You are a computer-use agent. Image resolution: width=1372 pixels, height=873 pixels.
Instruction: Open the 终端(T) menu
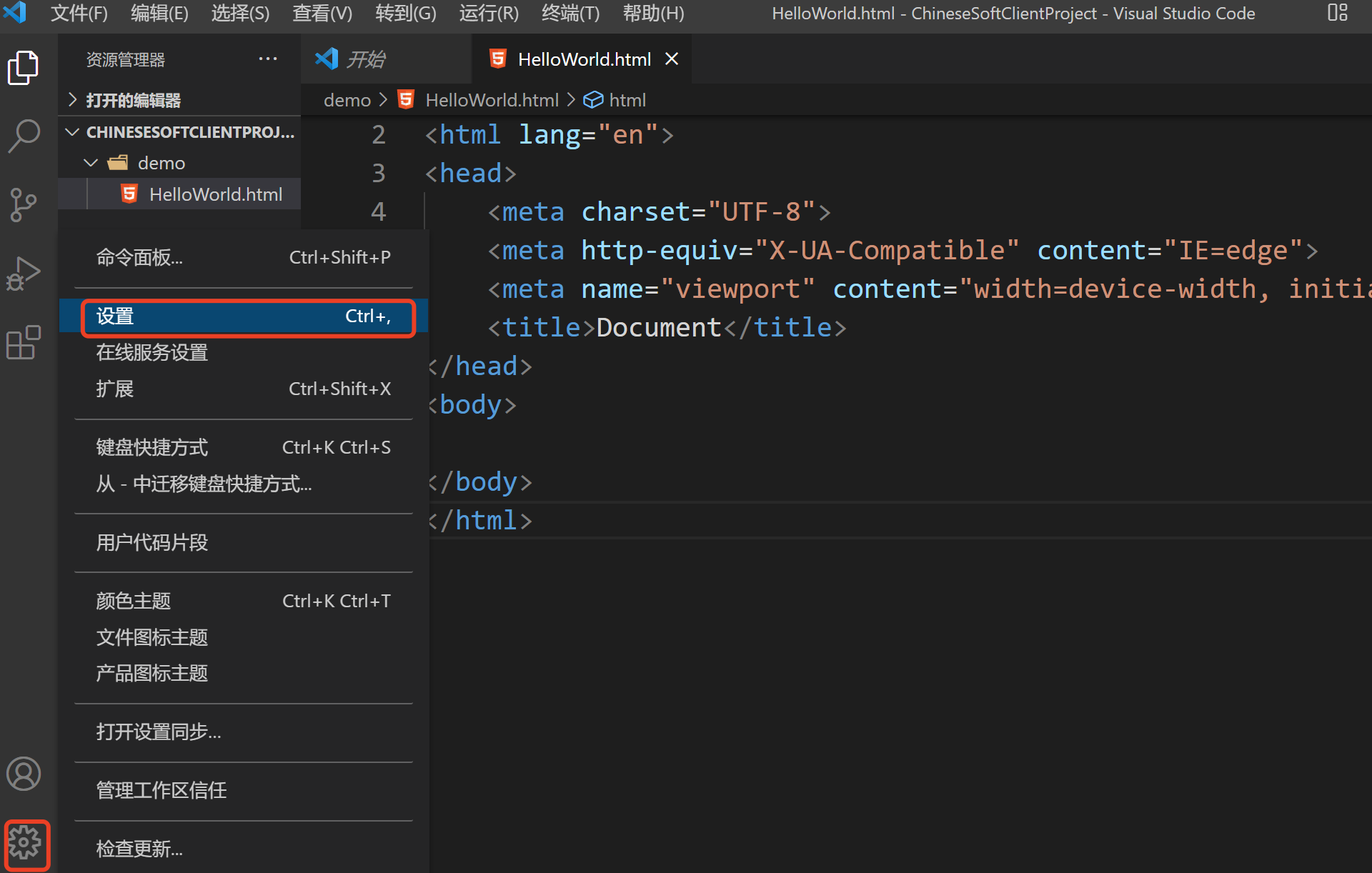pyautogui.click(x=571, y=13)
